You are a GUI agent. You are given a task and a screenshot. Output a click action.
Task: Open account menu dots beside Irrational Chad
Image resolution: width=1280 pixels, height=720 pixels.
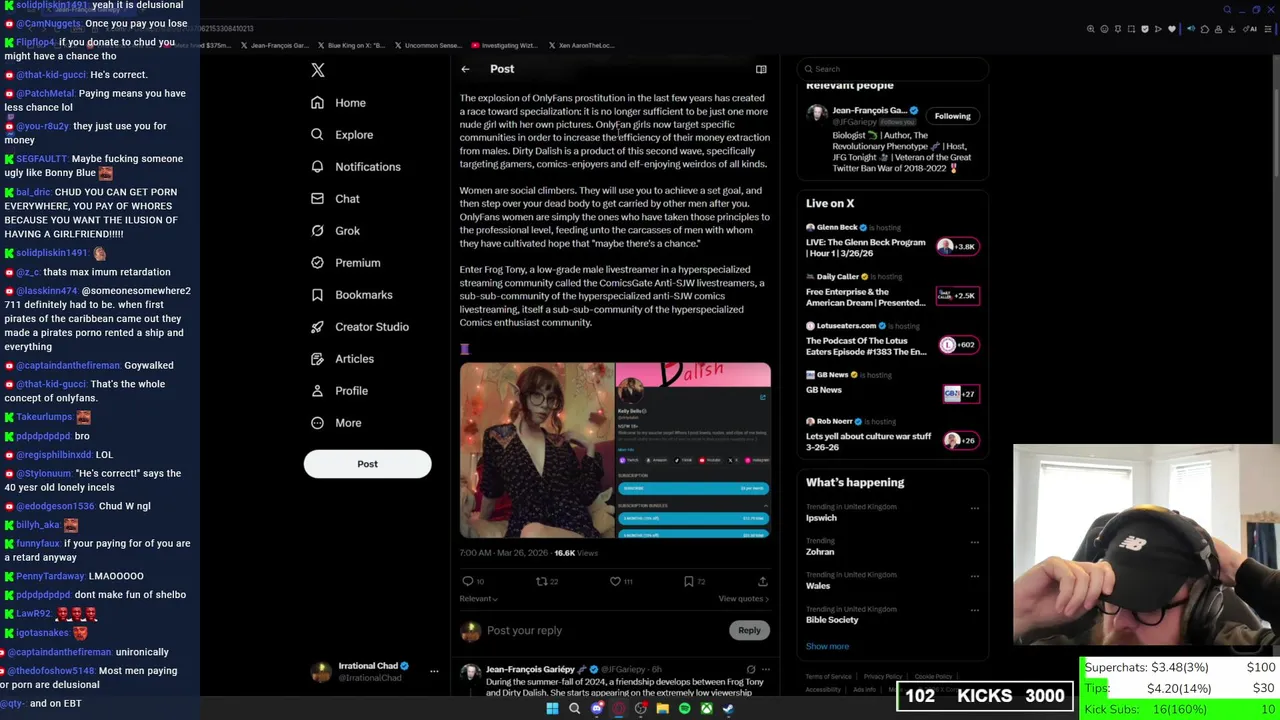(434, 672)
